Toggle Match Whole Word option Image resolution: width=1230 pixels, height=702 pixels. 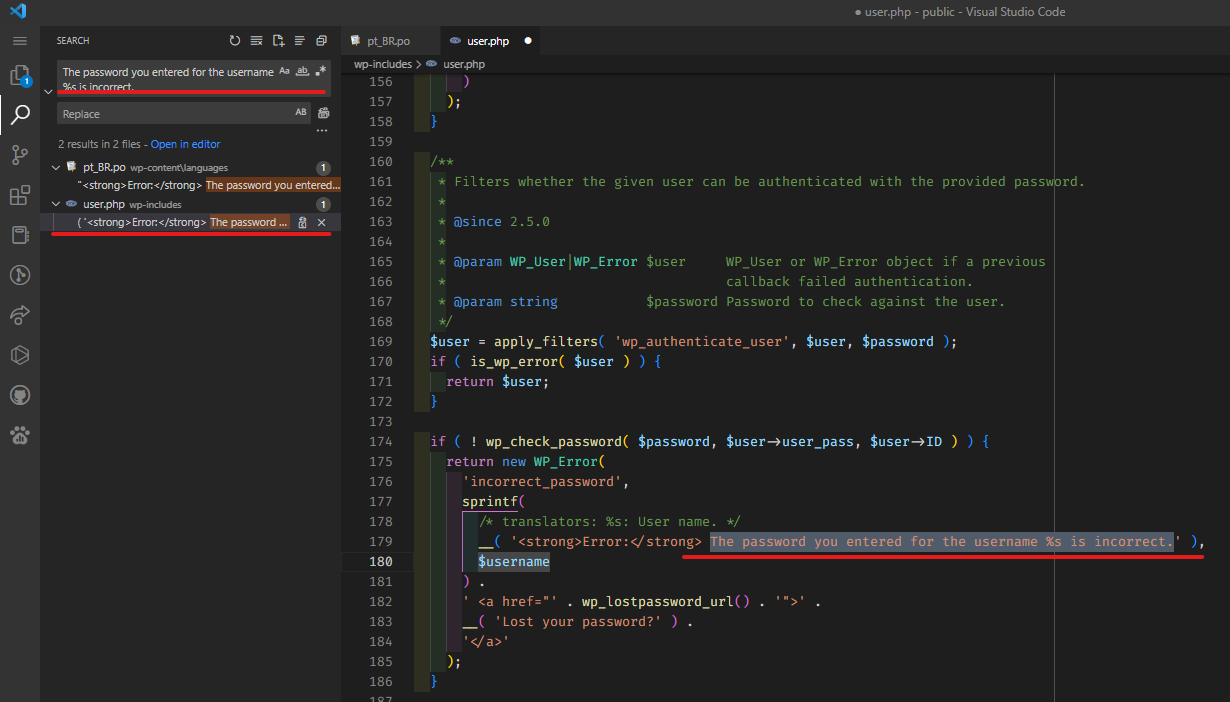(302, 71)
